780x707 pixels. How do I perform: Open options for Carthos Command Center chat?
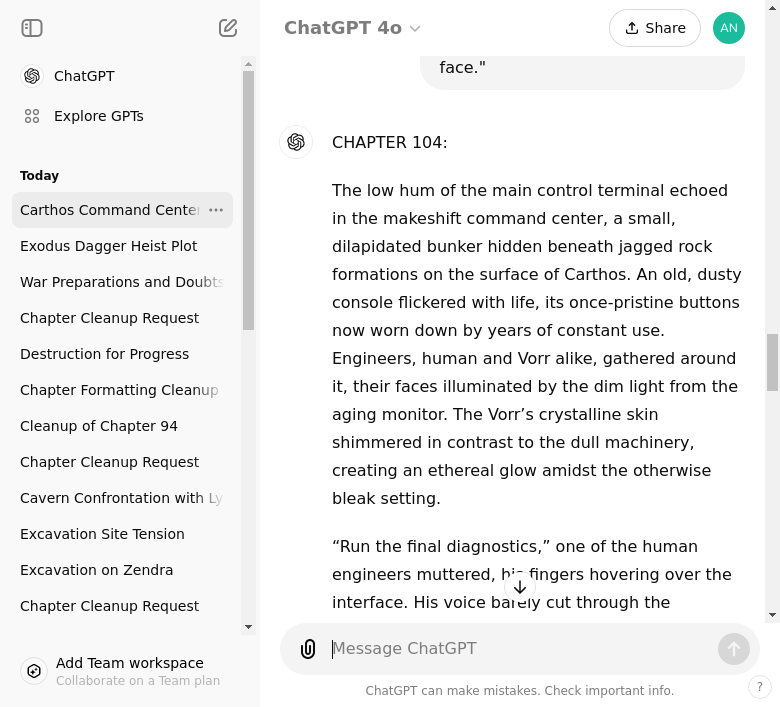pos(216,210)
